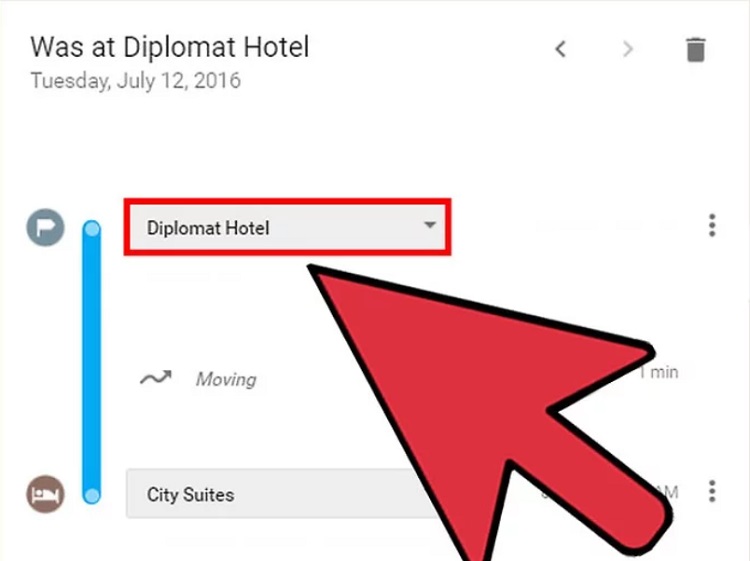
Task: Click the bed lodging icon beside City Suites
Action: tap(45, 494)
